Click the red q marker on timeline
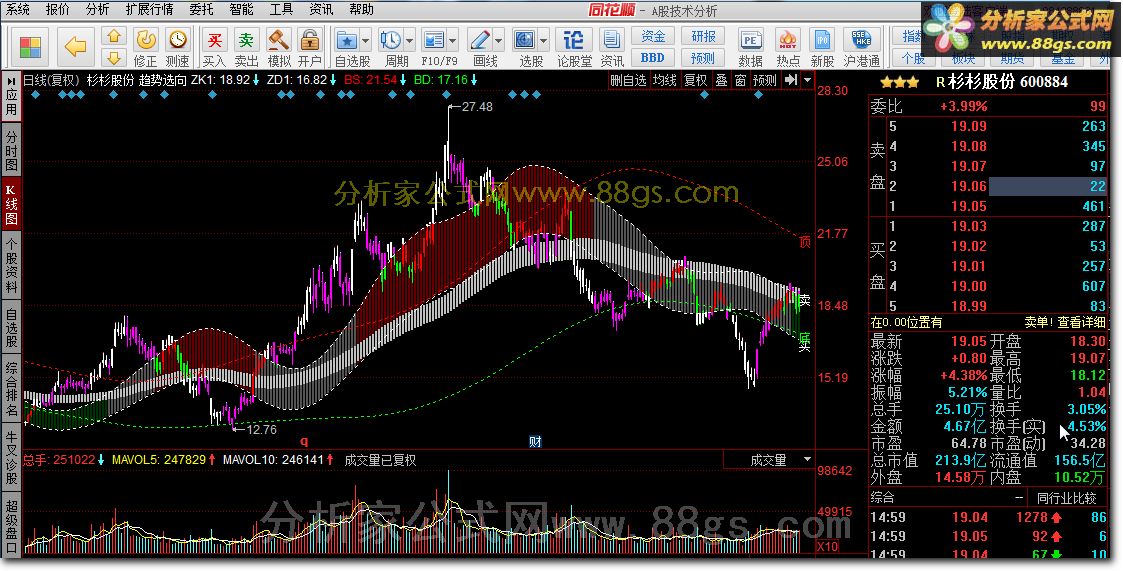 [304, 441]
